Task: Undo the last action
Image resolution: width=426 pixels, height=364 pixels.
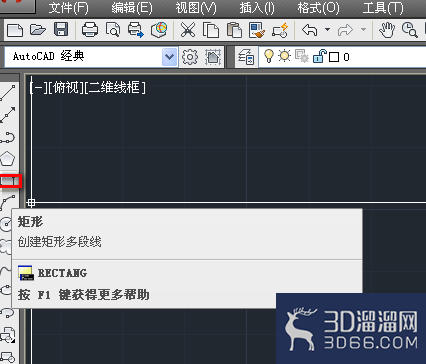Action: pos(310,30)
